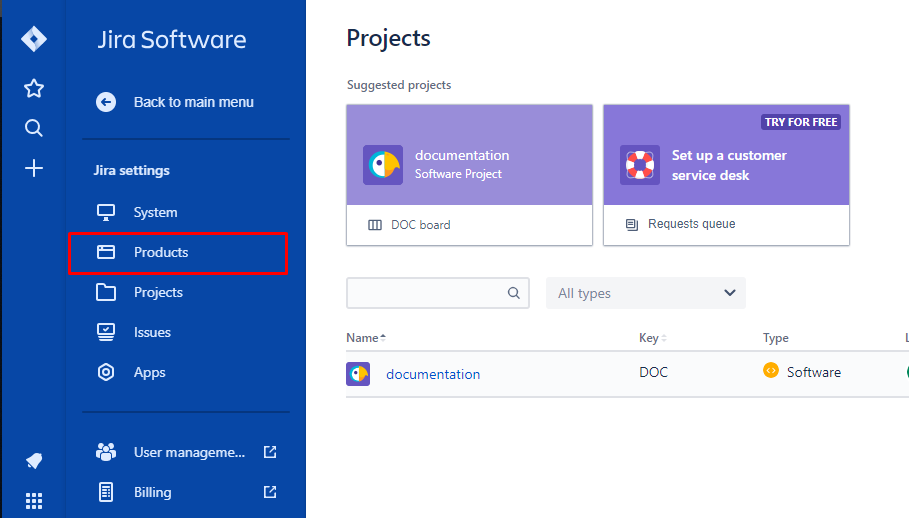Expand the All types dropdown
This screenshot has width=909, height=518.
coord(645,293)
